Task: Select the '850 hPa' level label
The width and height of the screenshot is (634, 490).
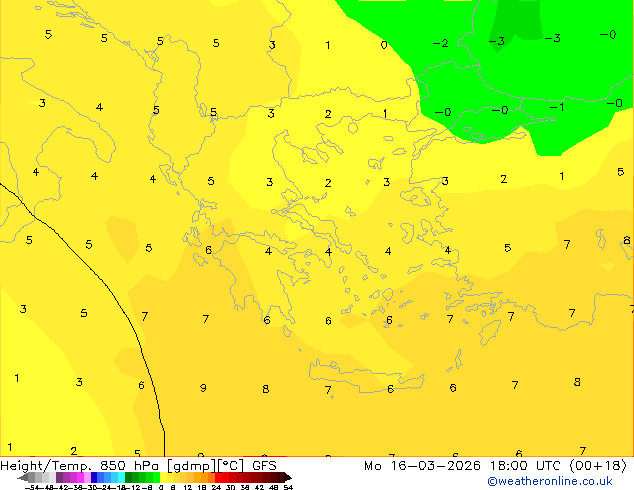Action: (x=131, y=466)
